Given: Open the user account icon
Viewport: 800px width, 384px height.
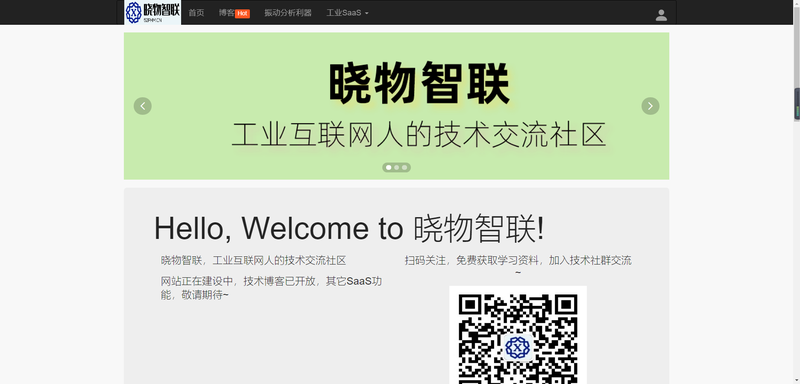Looking at the screenshot, I should pos(661,15).
